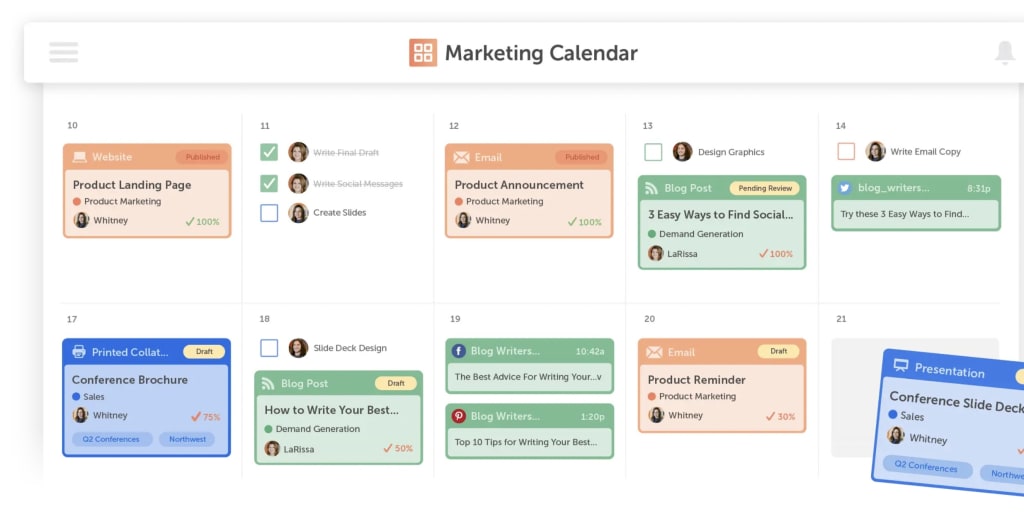Check the Write Email Copy checkbox

point(846,152)
